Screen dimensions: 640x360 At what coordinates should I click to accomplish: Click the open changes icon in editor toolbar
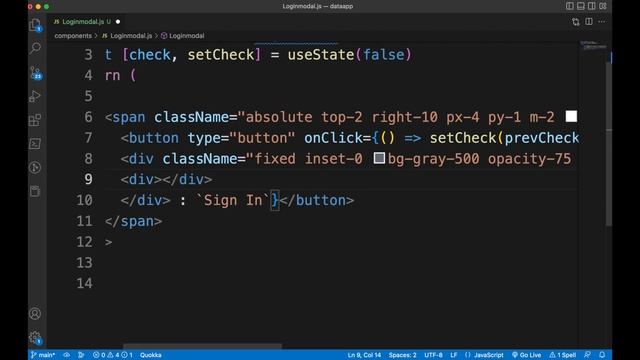pyautogui.click(x=576, y=22)
